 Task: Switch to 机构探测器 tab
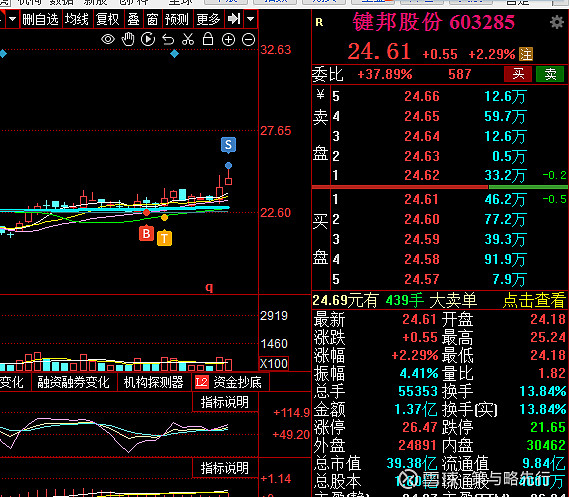click(153, 382)
